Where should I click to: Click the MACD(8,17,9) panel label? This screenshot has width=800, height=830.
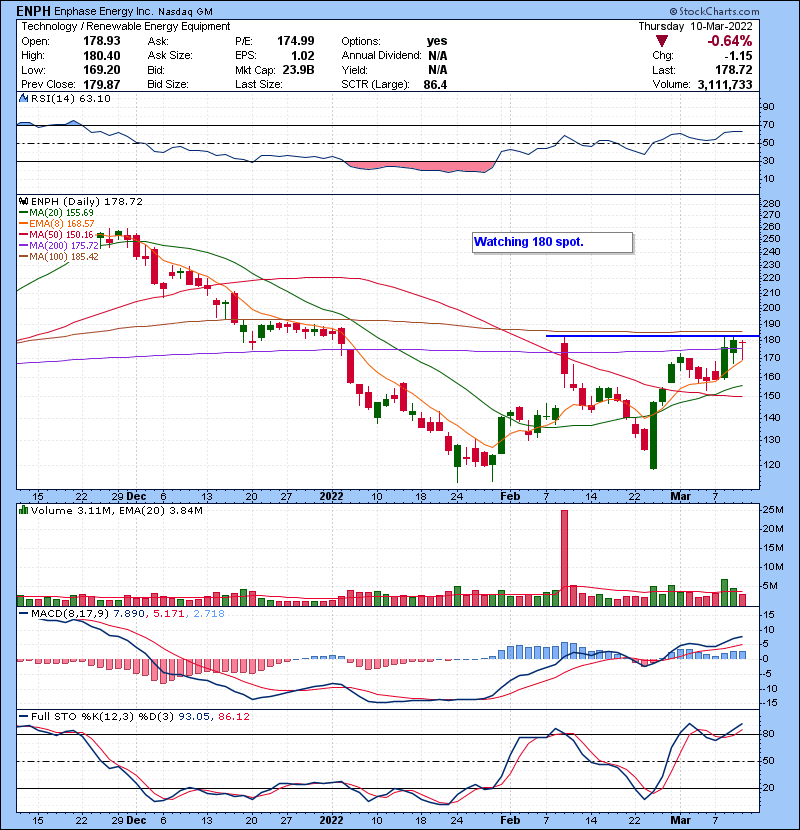(x=70, y=614)
